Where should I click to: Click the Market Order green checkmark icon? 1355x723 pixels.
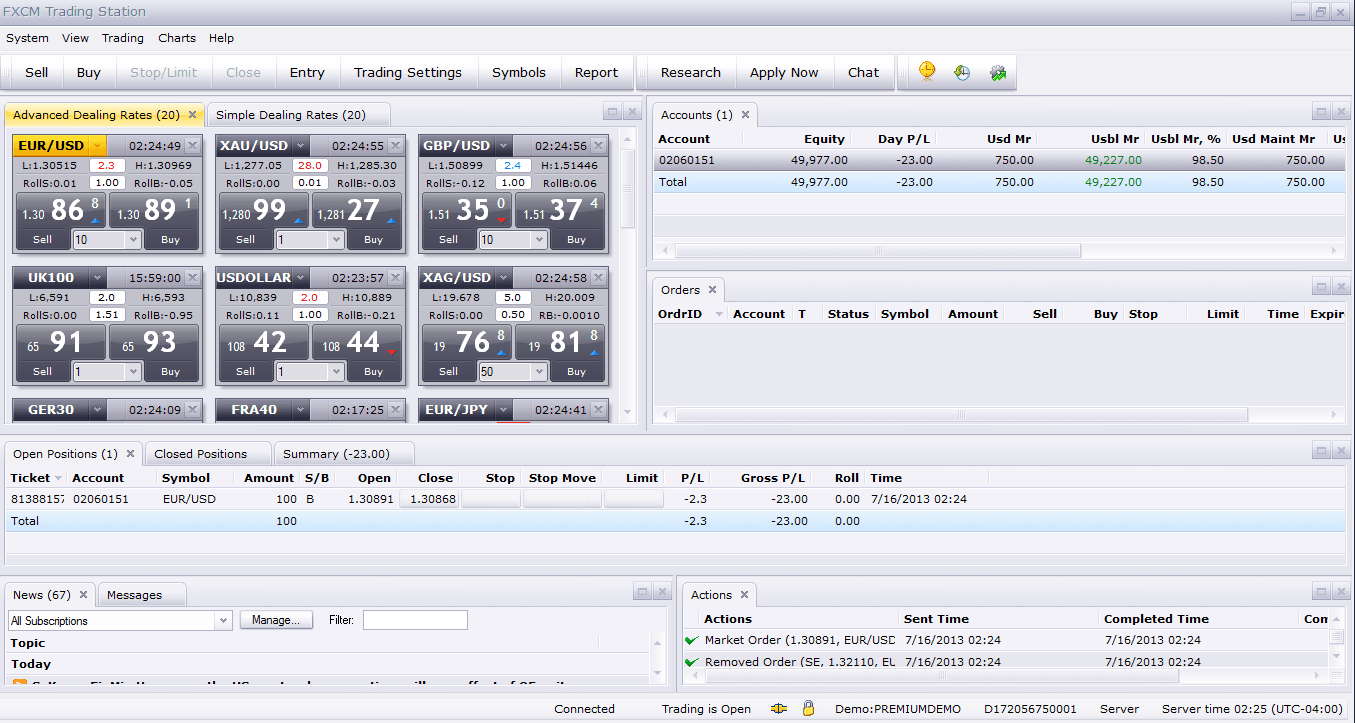click(x=691, y=640)
